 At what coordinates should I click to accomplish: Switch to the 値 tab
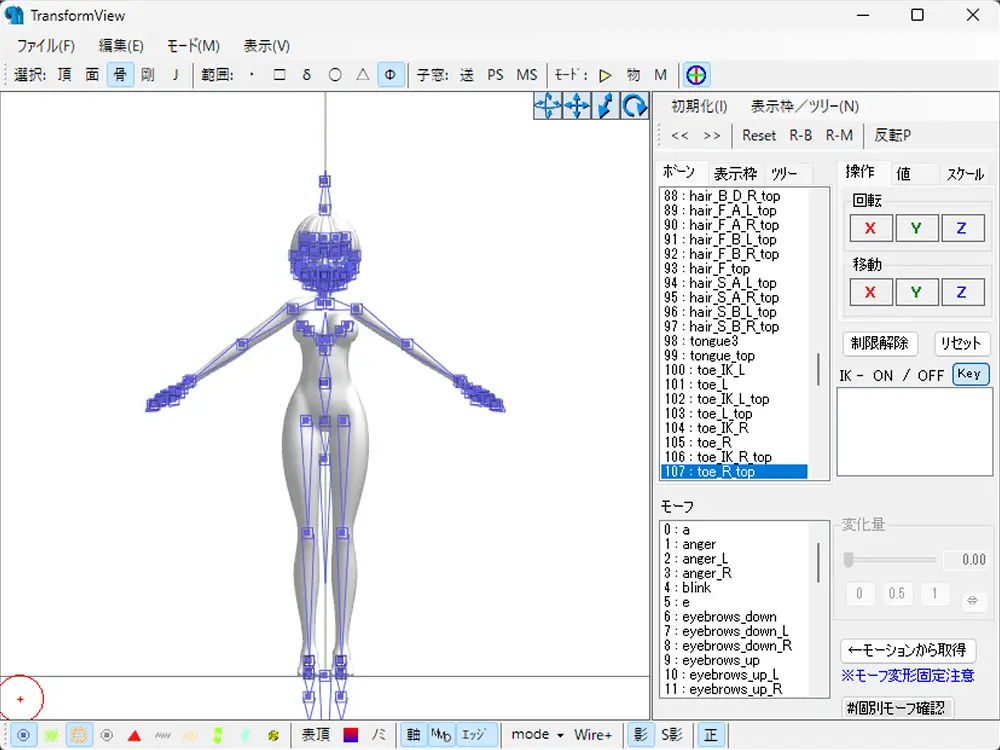[903, 173]
